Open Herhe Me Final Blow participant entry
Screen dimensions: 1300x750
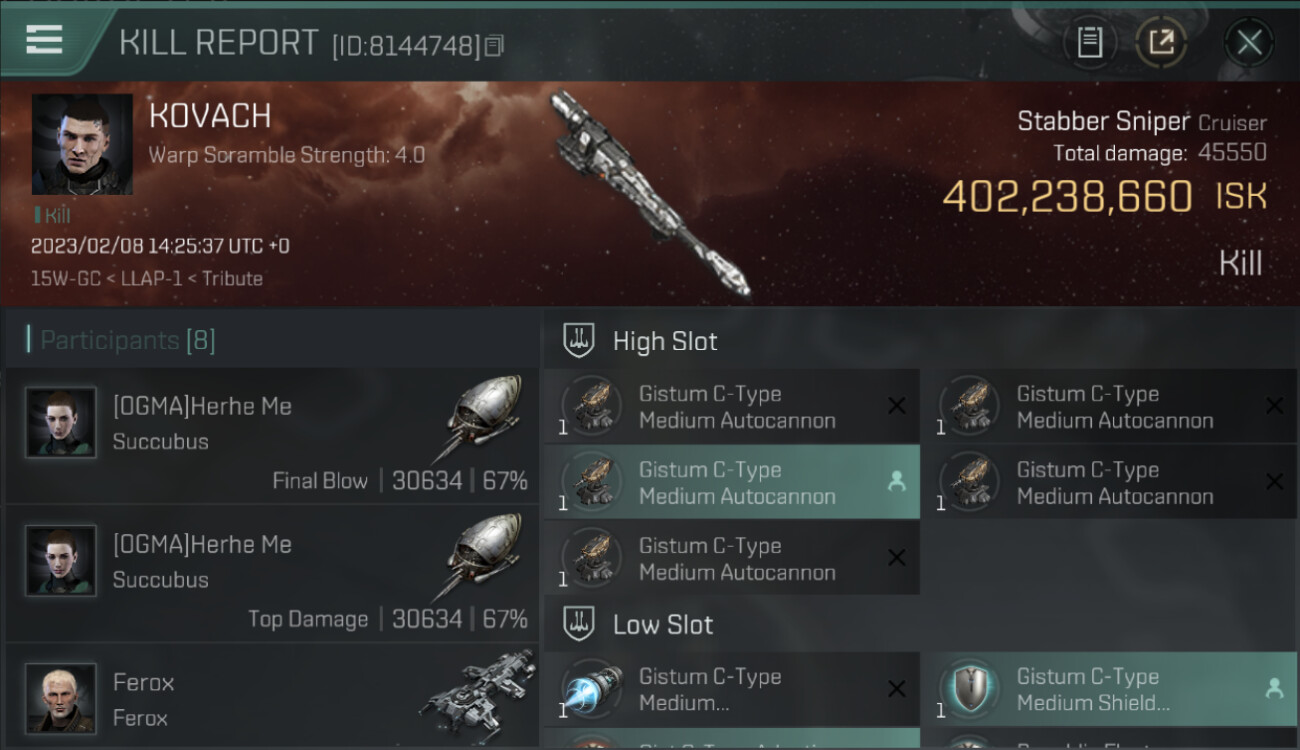pyautogui.click(x=272, y=436)
